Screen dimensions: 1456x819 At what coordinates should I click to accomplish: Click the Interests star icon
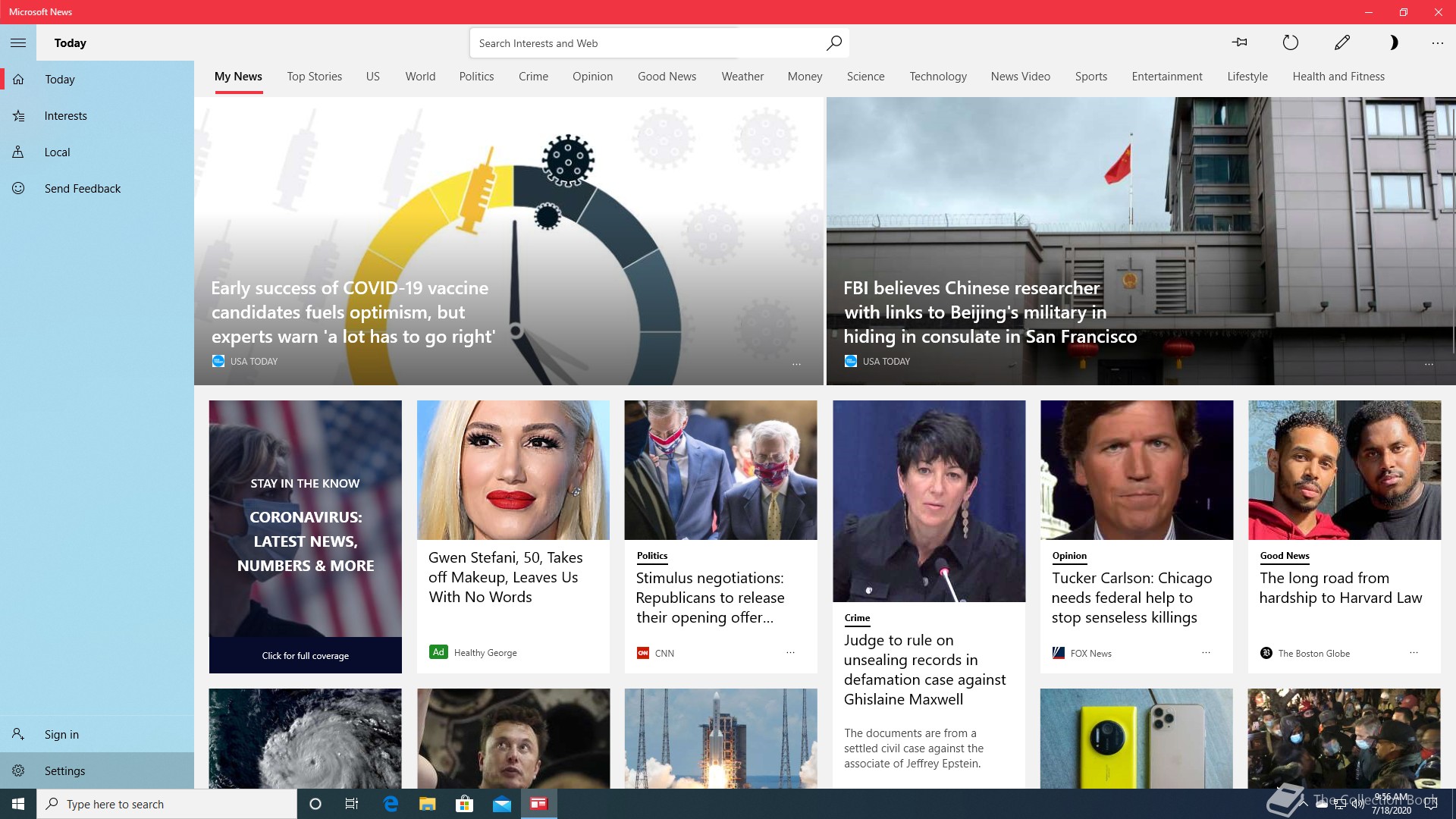[x=19, y=116]
